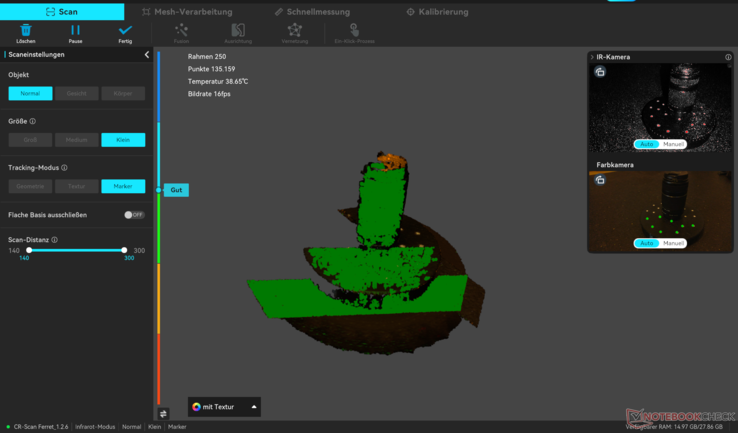Switch to the Scan tab

coord(62,12)
